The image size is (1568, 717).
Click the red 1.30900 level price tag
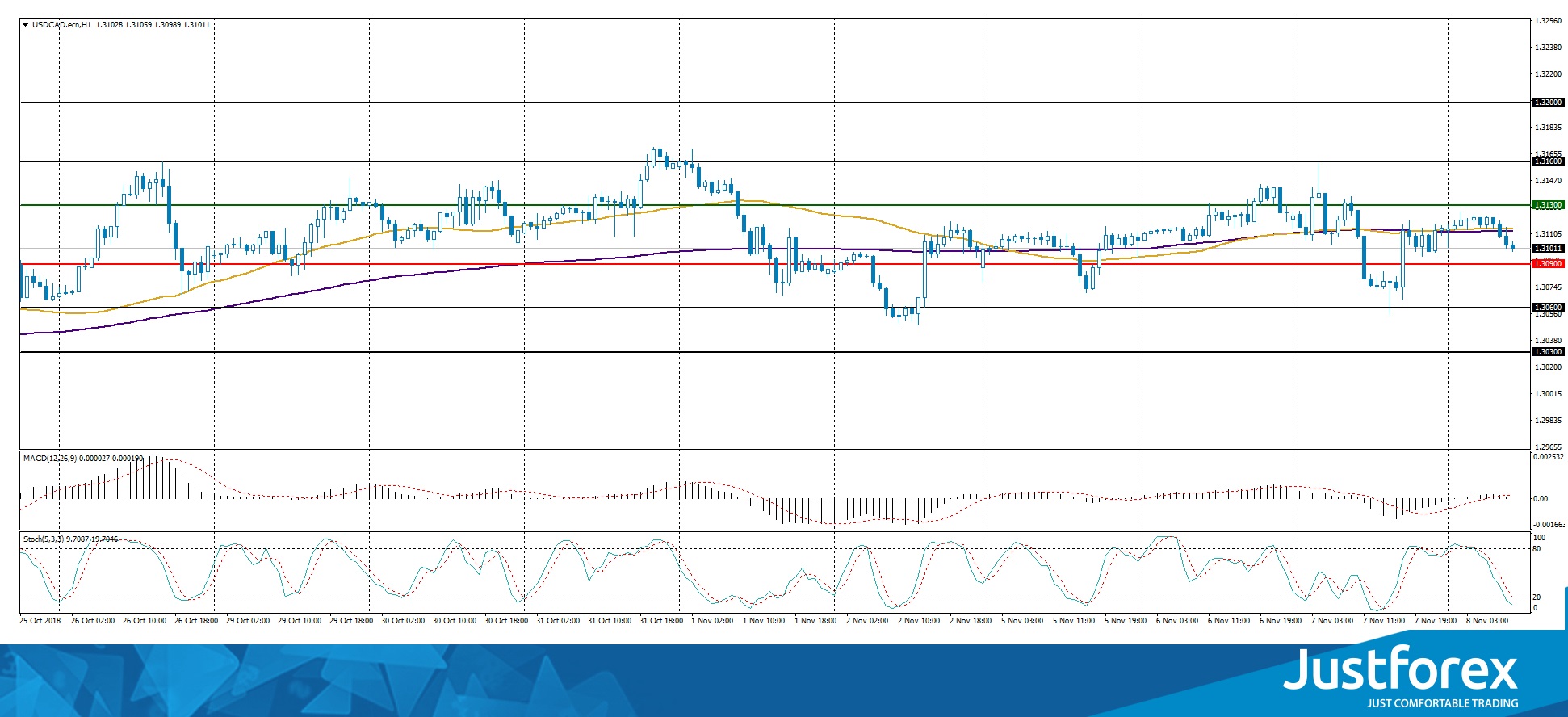pyautogui.click(x=1548, y=264)
